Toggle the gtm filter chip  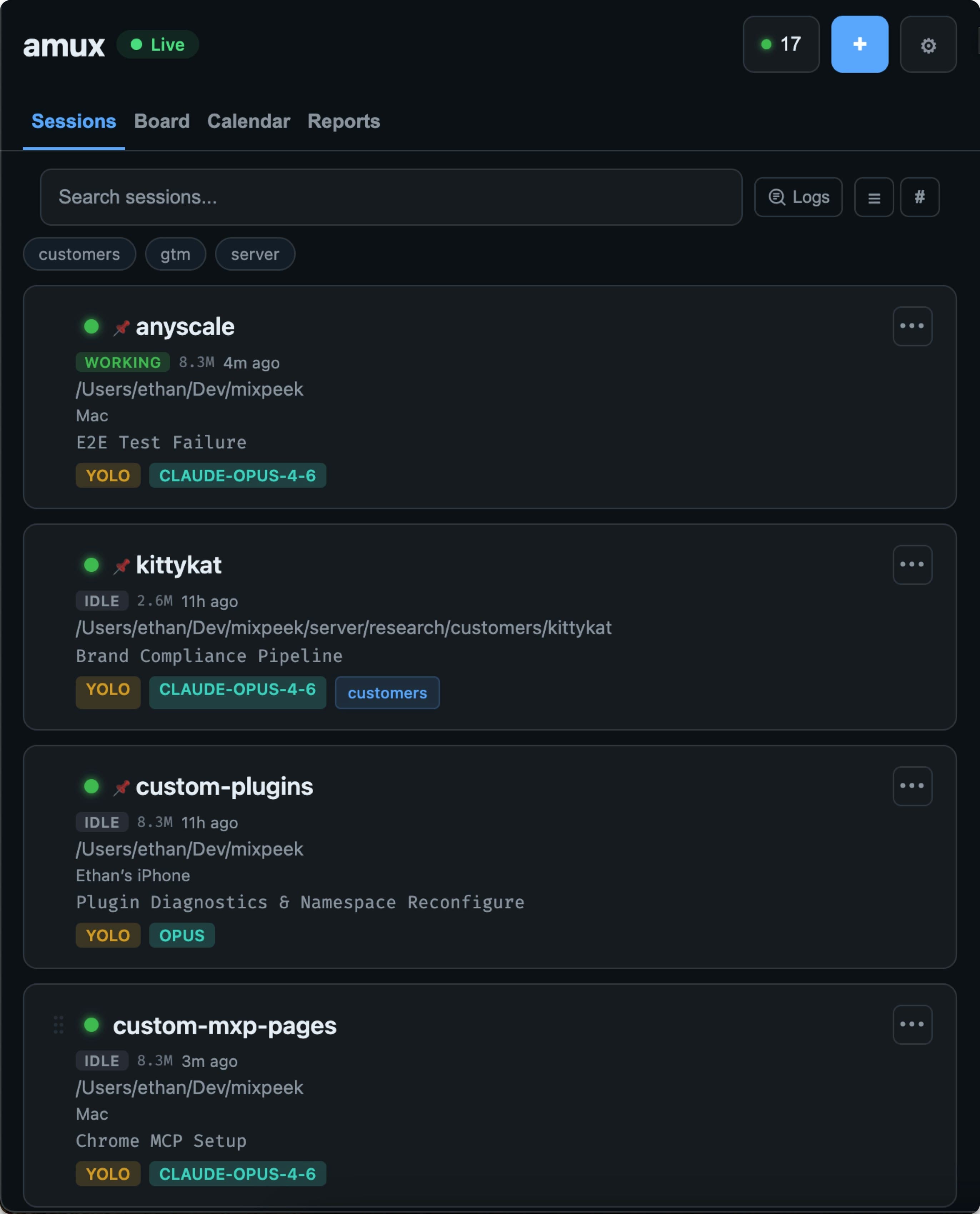(175, 254)
